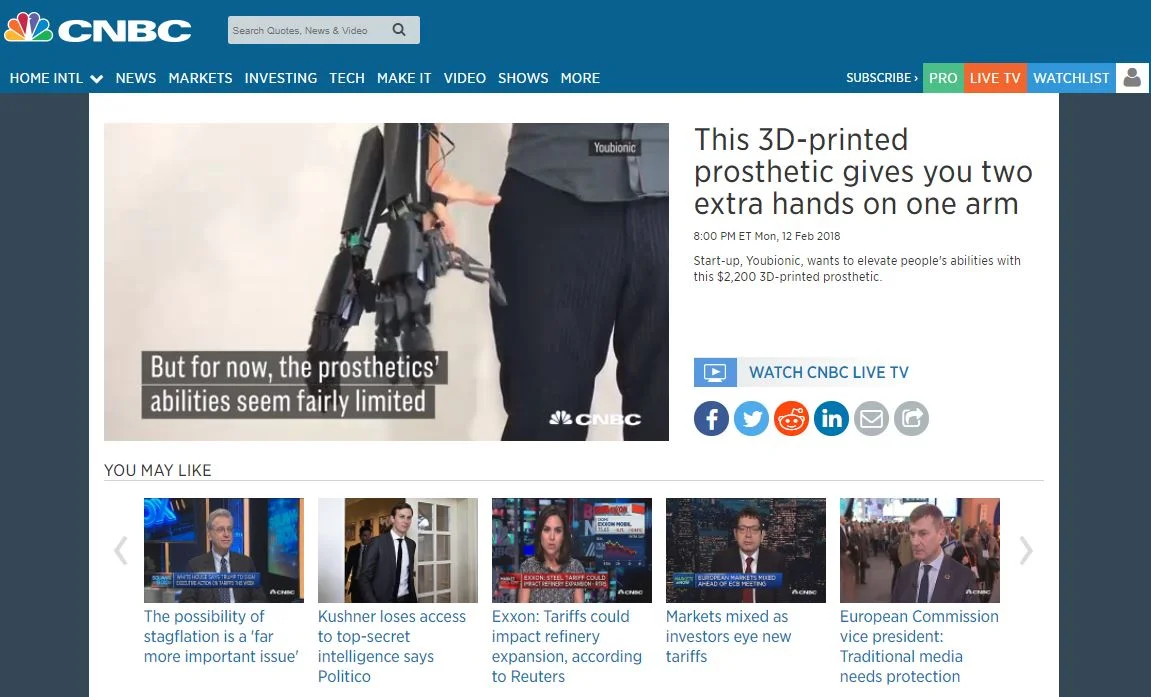1151x697 pixels.
Task: Go to next carousel items arrow
Action: tap(1026, 550)
